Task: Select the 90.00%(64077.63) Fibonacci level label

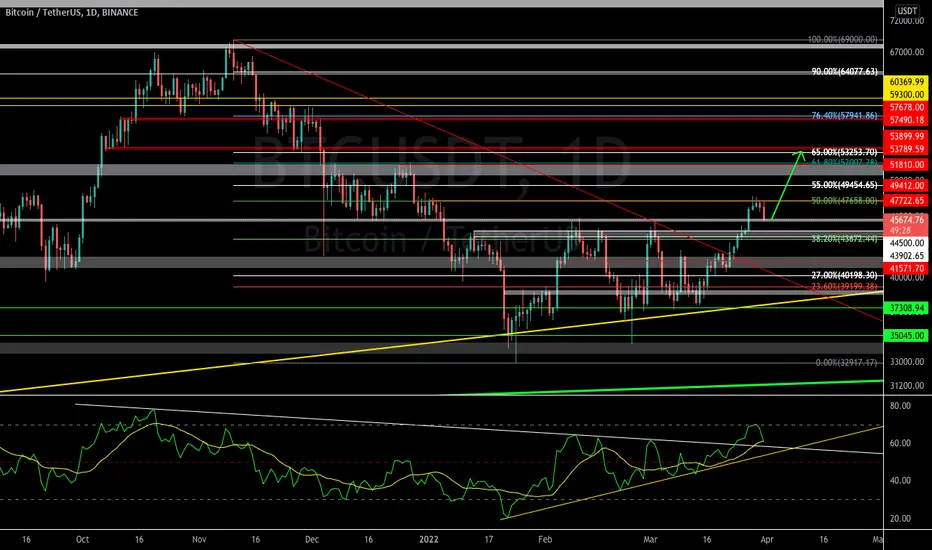Action: [x=844, y=72]
